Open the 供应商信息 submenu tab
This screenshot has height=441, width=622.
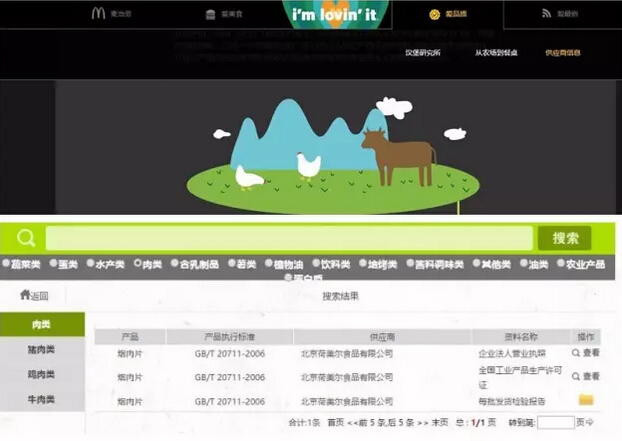(x=562, y=53)
